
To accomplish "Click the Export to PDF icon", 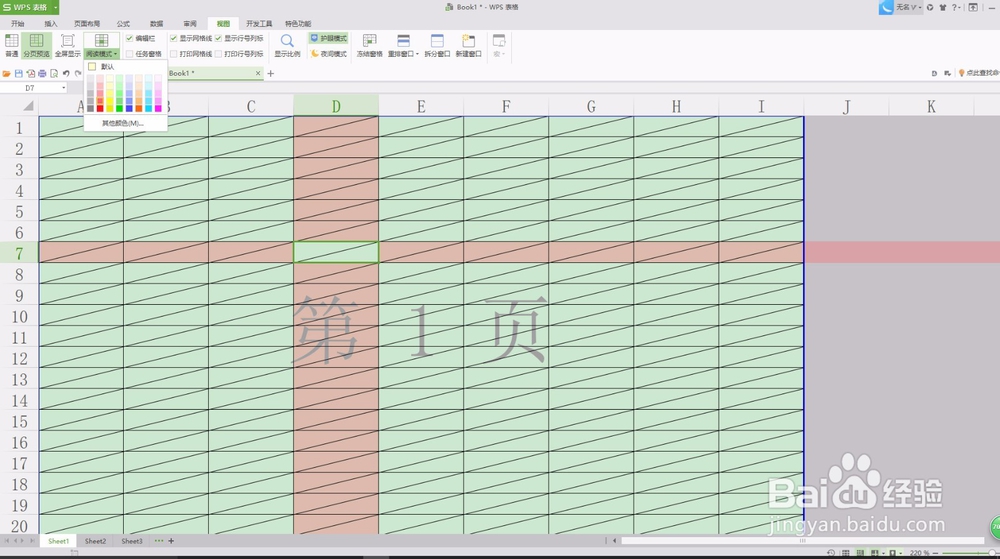I will 30,73.
